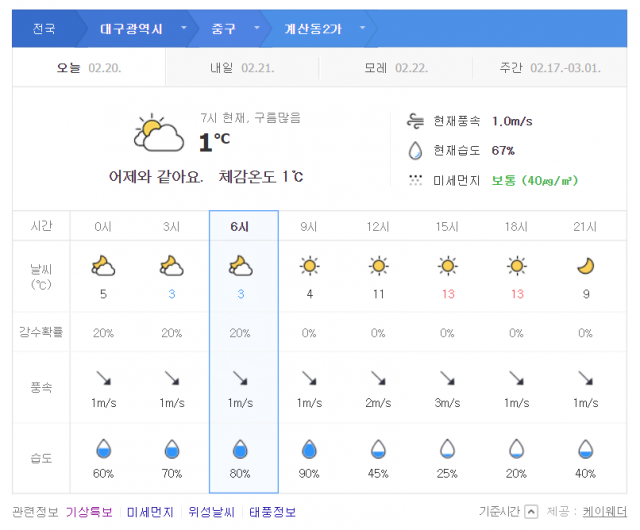640x530 pixels.
Task: Click the 12시 sunny weather icon
Action: (x=378, y=266)
